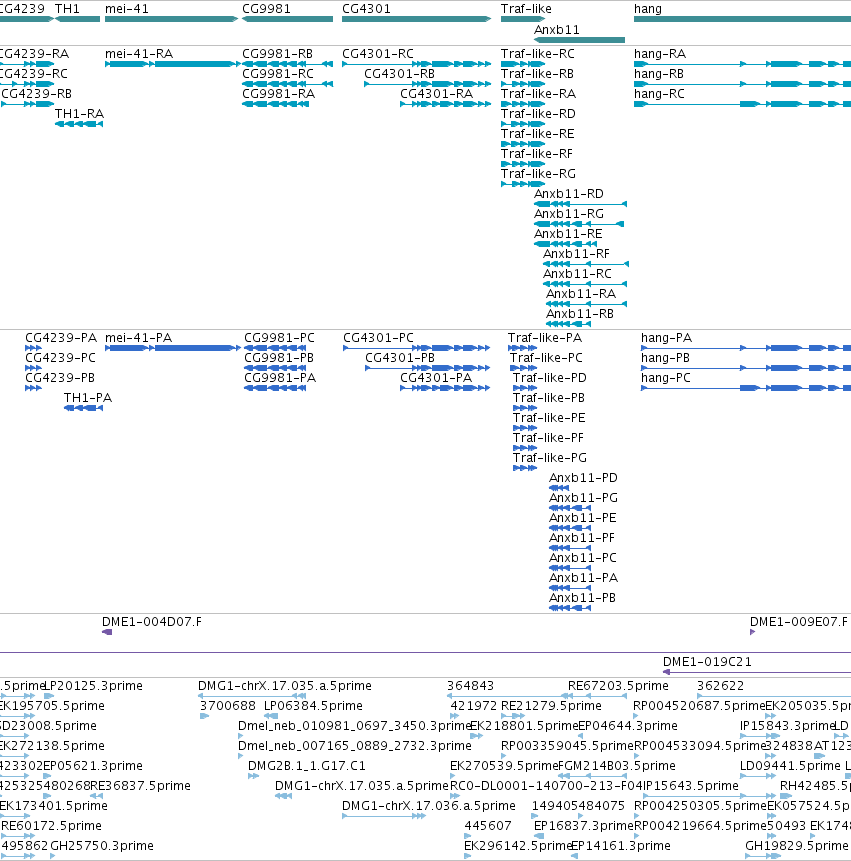
Task: Select feature 364843
Action: pyautogui.click(x=471, y=686)
